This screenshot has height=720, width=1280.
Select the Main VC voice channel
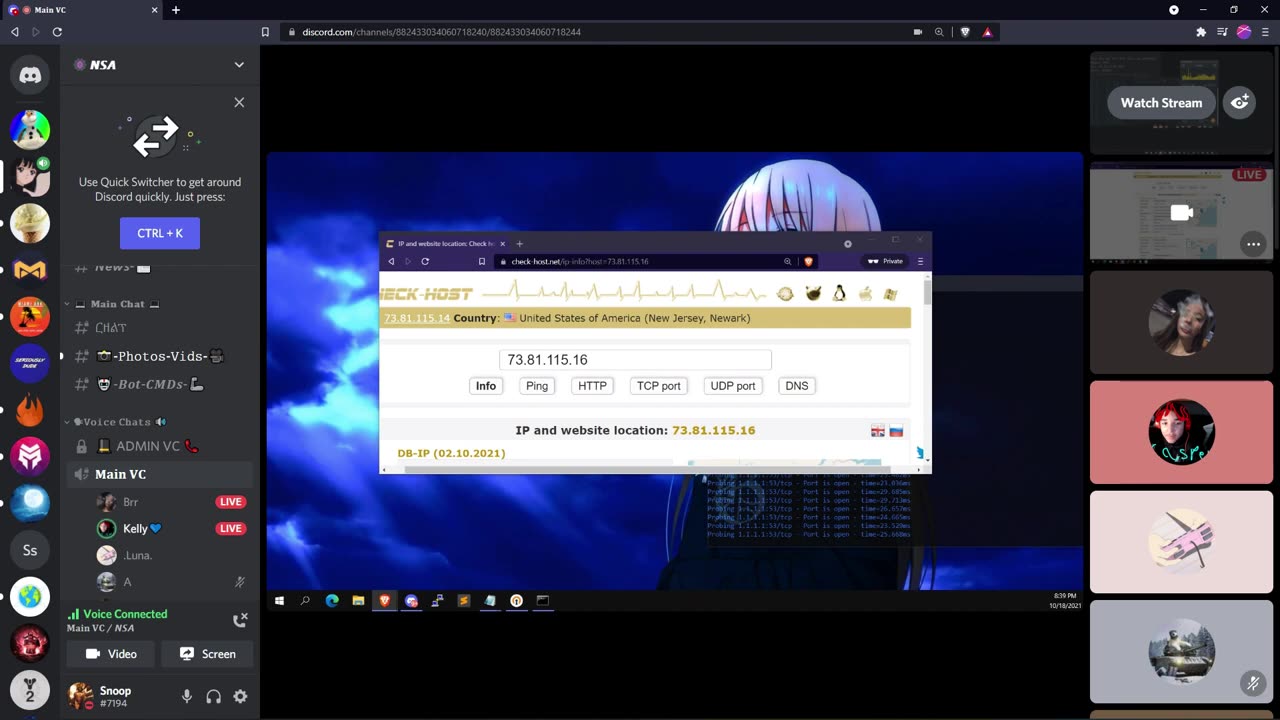point(160,474)
